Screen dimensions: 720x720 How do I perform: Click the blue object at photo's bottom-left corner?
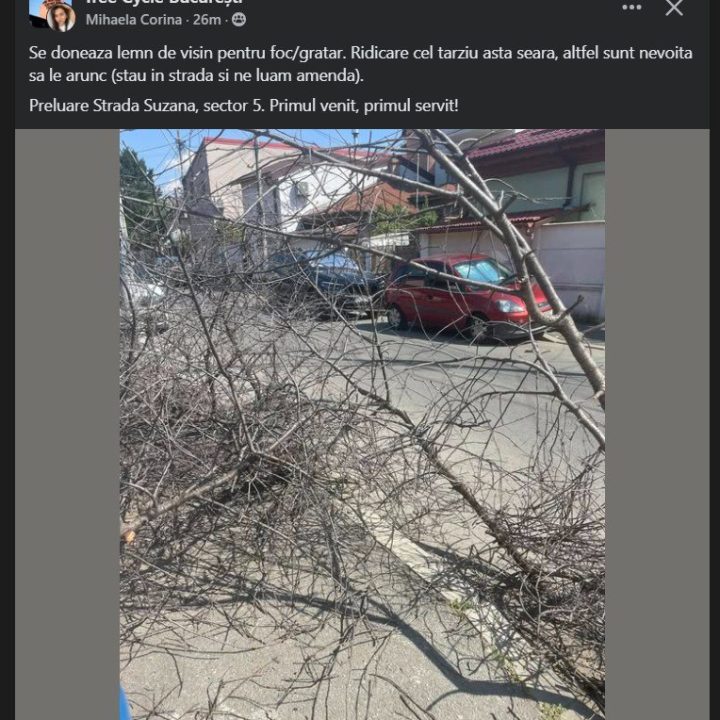tap(124, 703)
